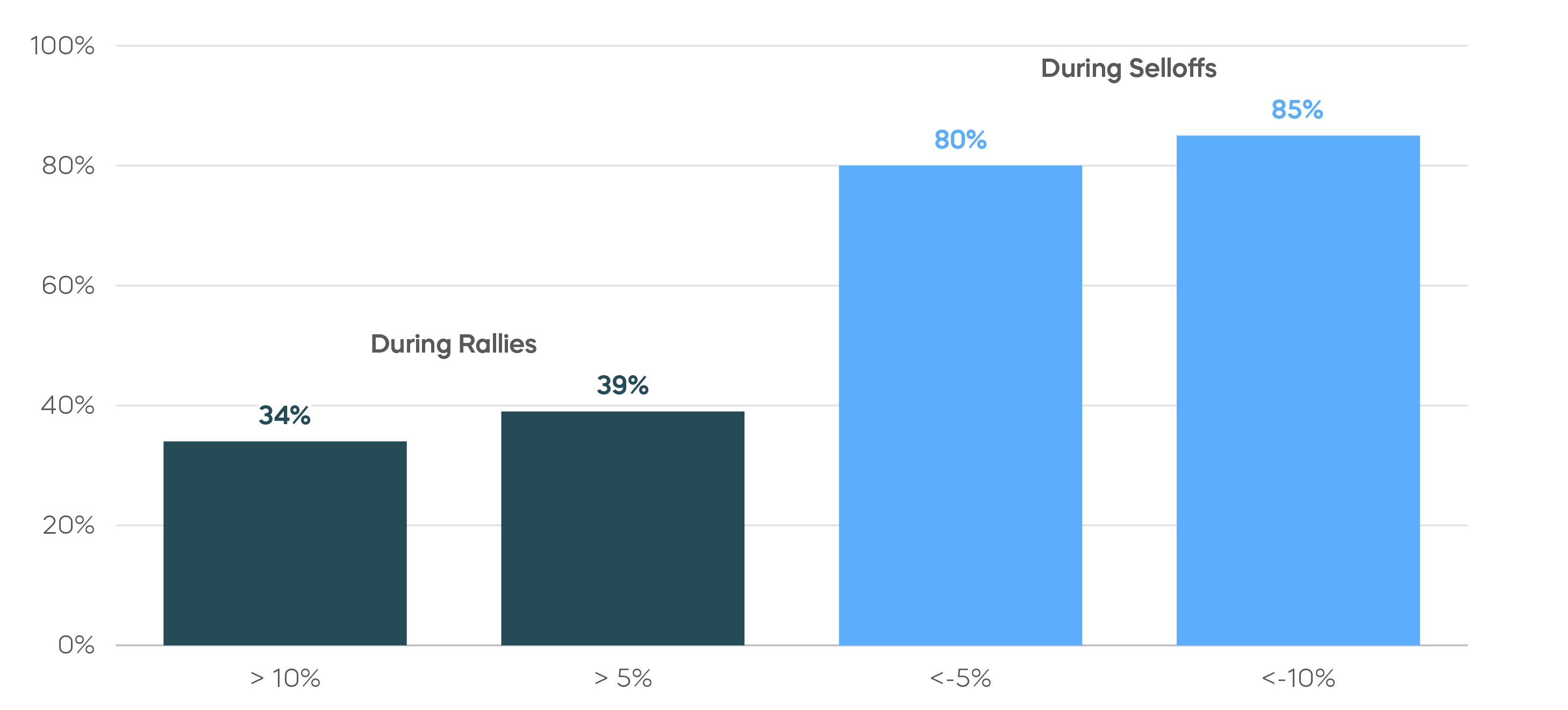Select the 34% data label
Viewport: 1568px width, 710px height.
coord(285,415)
